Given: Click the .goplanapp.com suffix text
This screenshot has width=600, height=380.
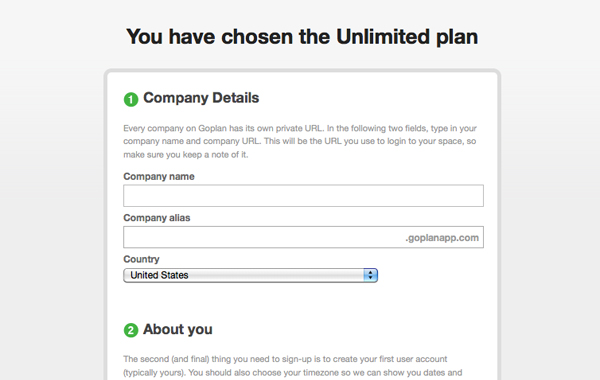Looking at the screenshot, I should (x=442, y=238).
